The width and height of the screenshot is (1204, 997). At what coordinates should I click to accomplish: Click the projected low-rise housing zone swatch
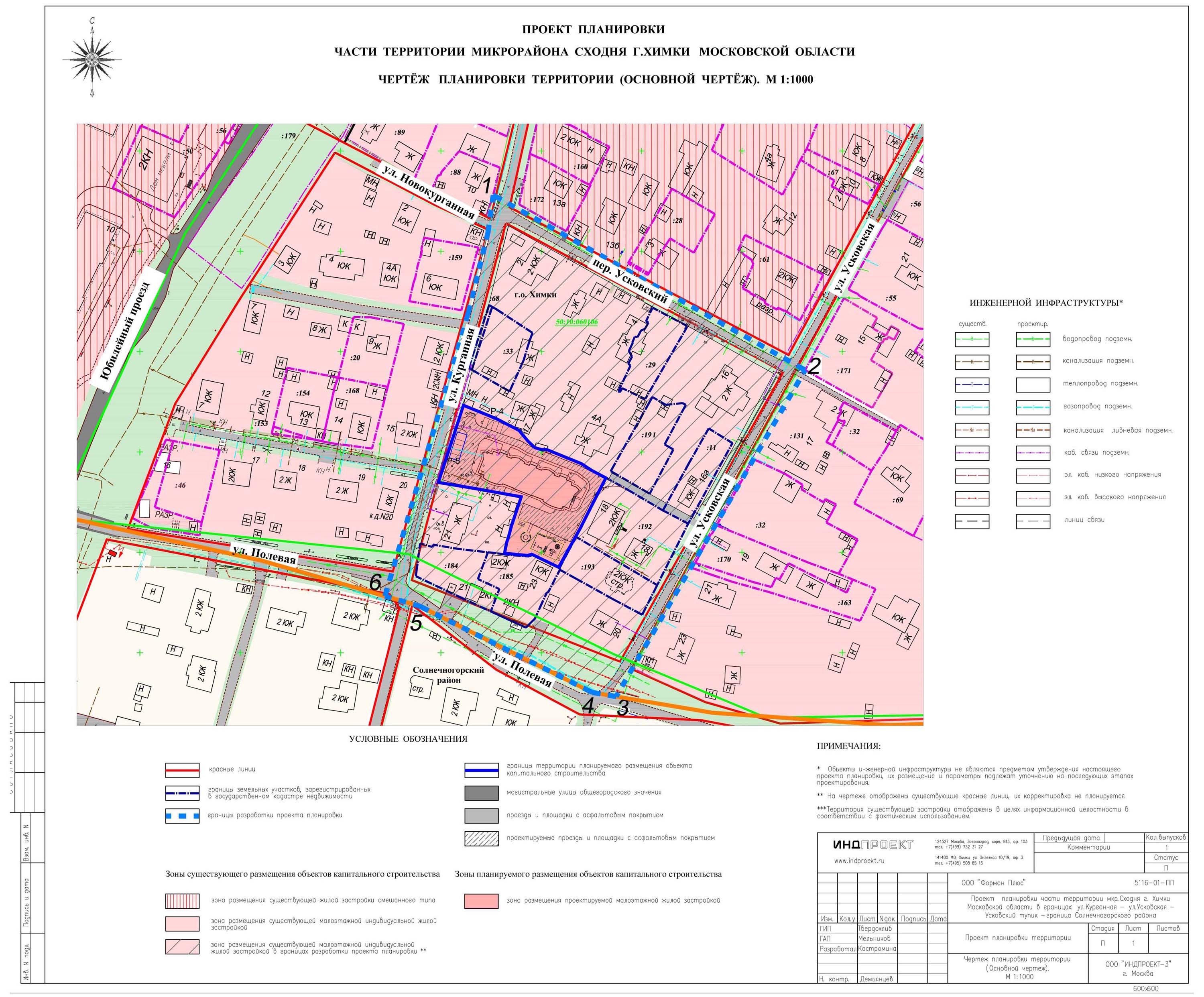482,901
